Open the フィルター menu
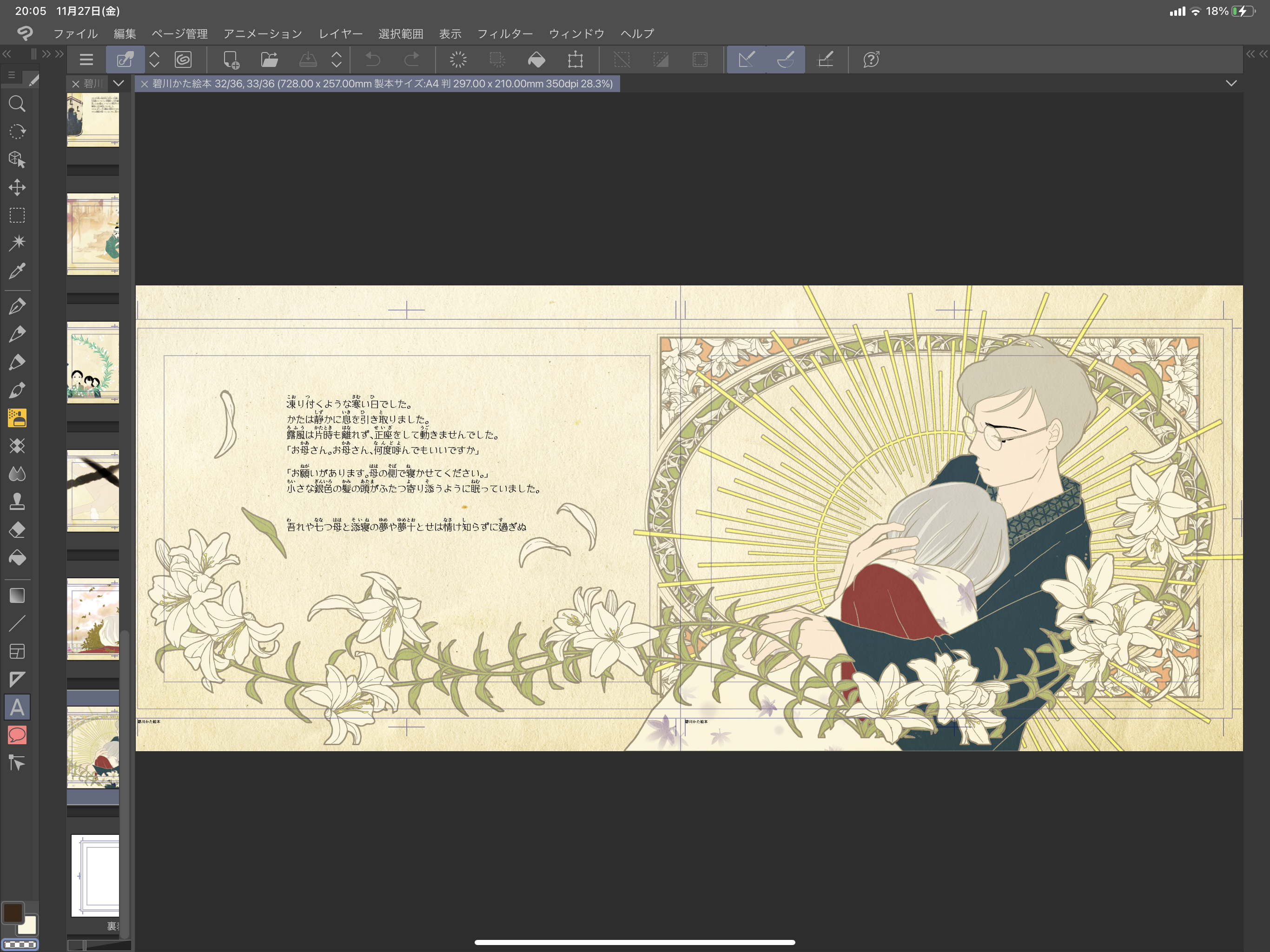Viewport: 1270px width, 952px height. pyautogui.click(x=505, y=34)
